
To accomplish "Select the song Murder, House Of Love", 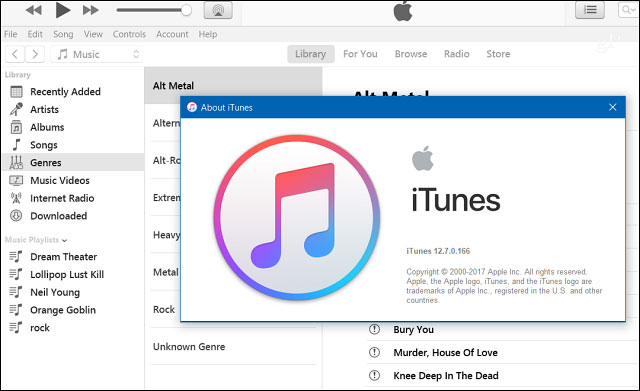I will pos(445,353).
